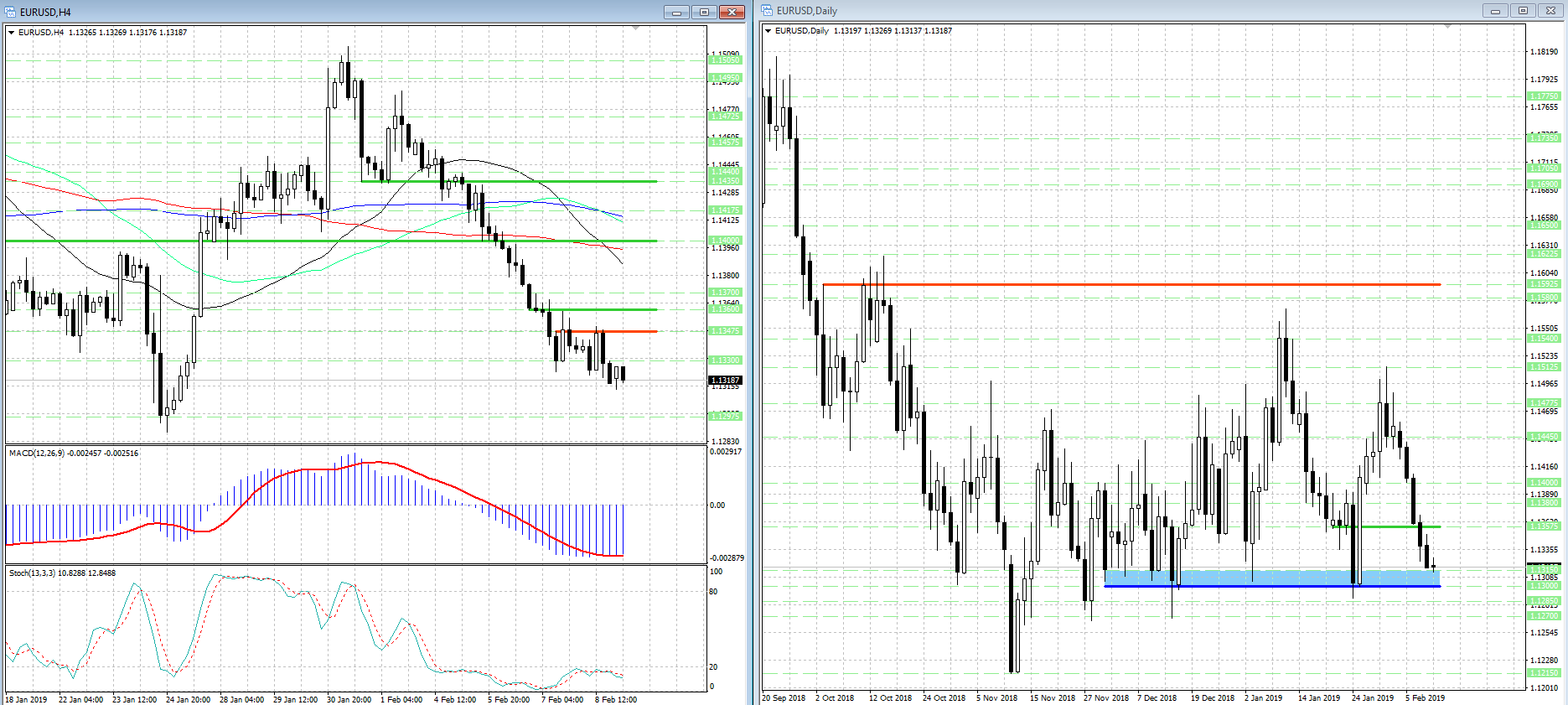Close the EURUSD,Daily chart window
The image size is (1568, 705).
[1550, 11]
